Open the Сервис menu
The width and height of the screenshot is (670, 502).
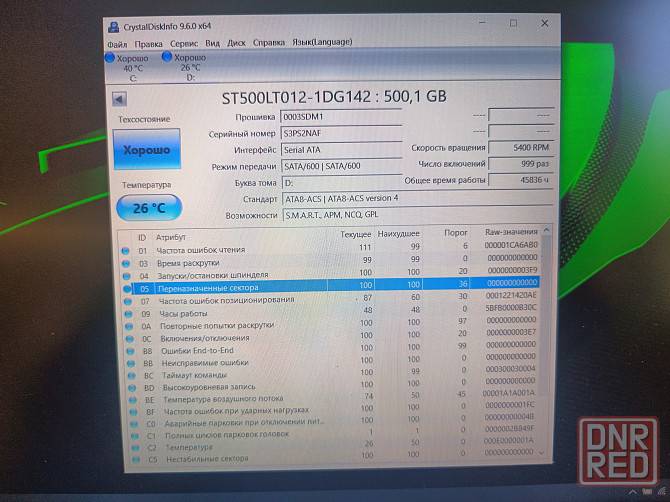point(184,44)
